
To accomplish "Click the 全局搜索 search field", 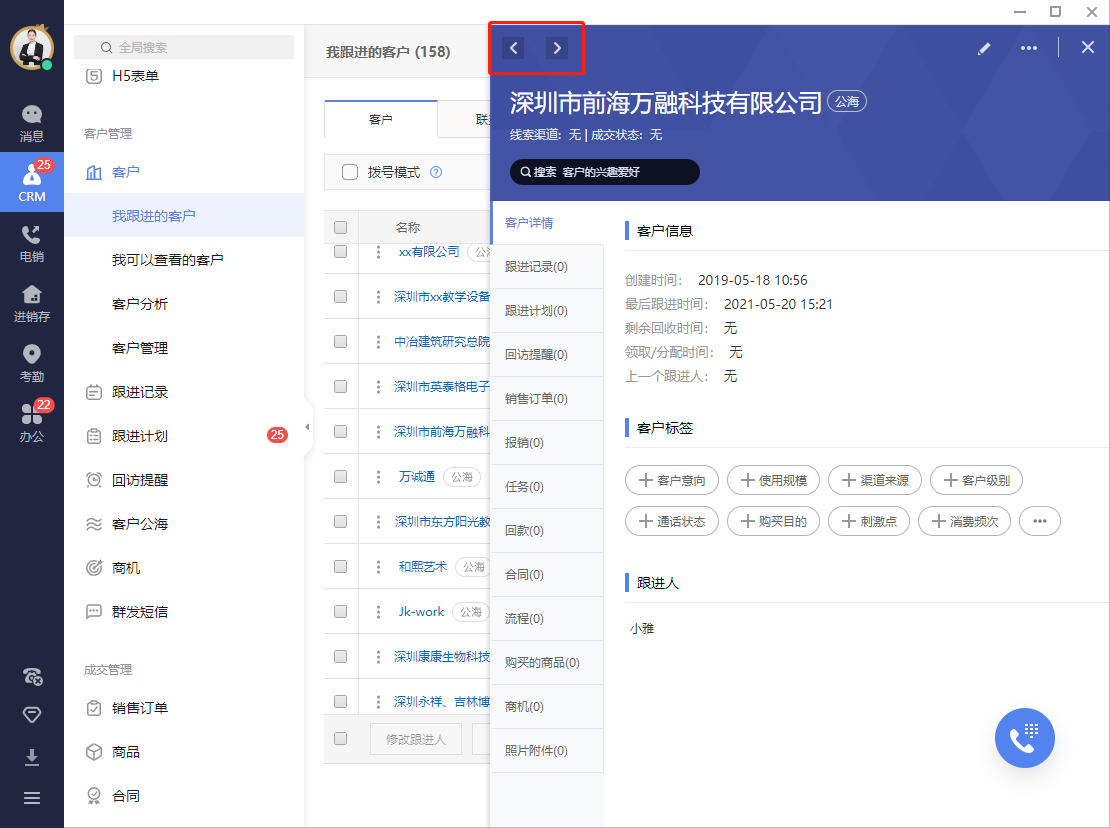I will (x=185, y=47).
